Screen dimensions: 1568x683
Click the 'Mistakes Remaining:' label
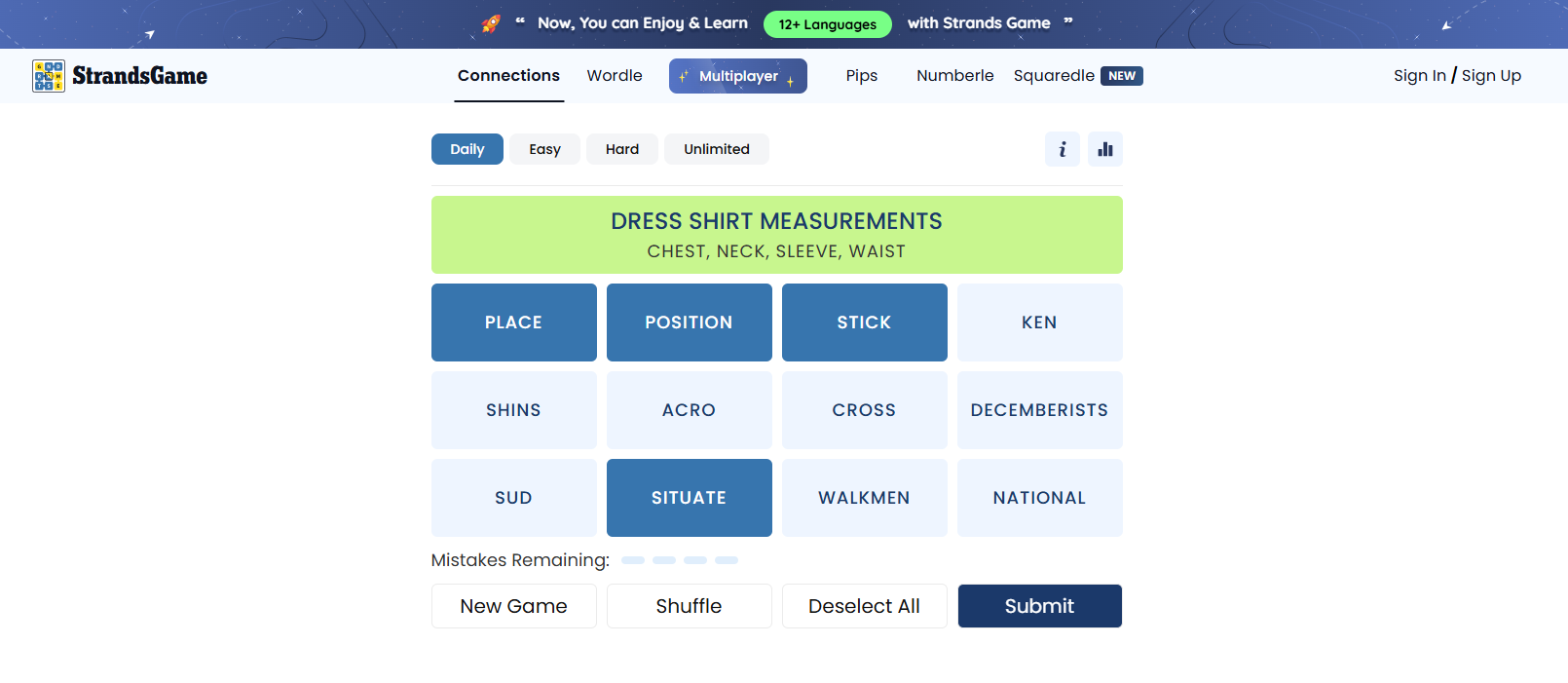point(520,560)
